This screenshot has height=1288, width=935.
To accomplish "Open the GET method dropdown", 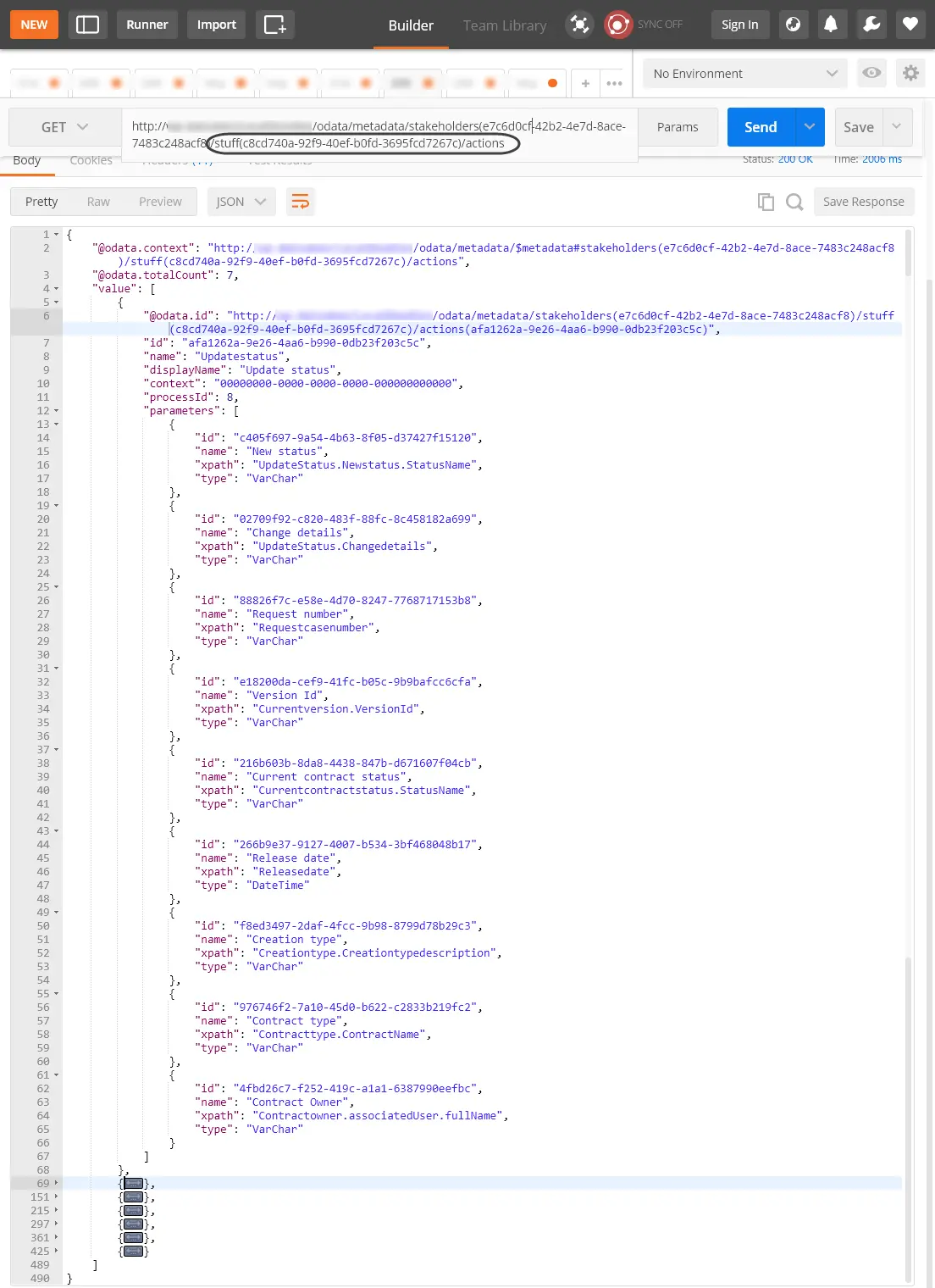I will tap(64, 127).
